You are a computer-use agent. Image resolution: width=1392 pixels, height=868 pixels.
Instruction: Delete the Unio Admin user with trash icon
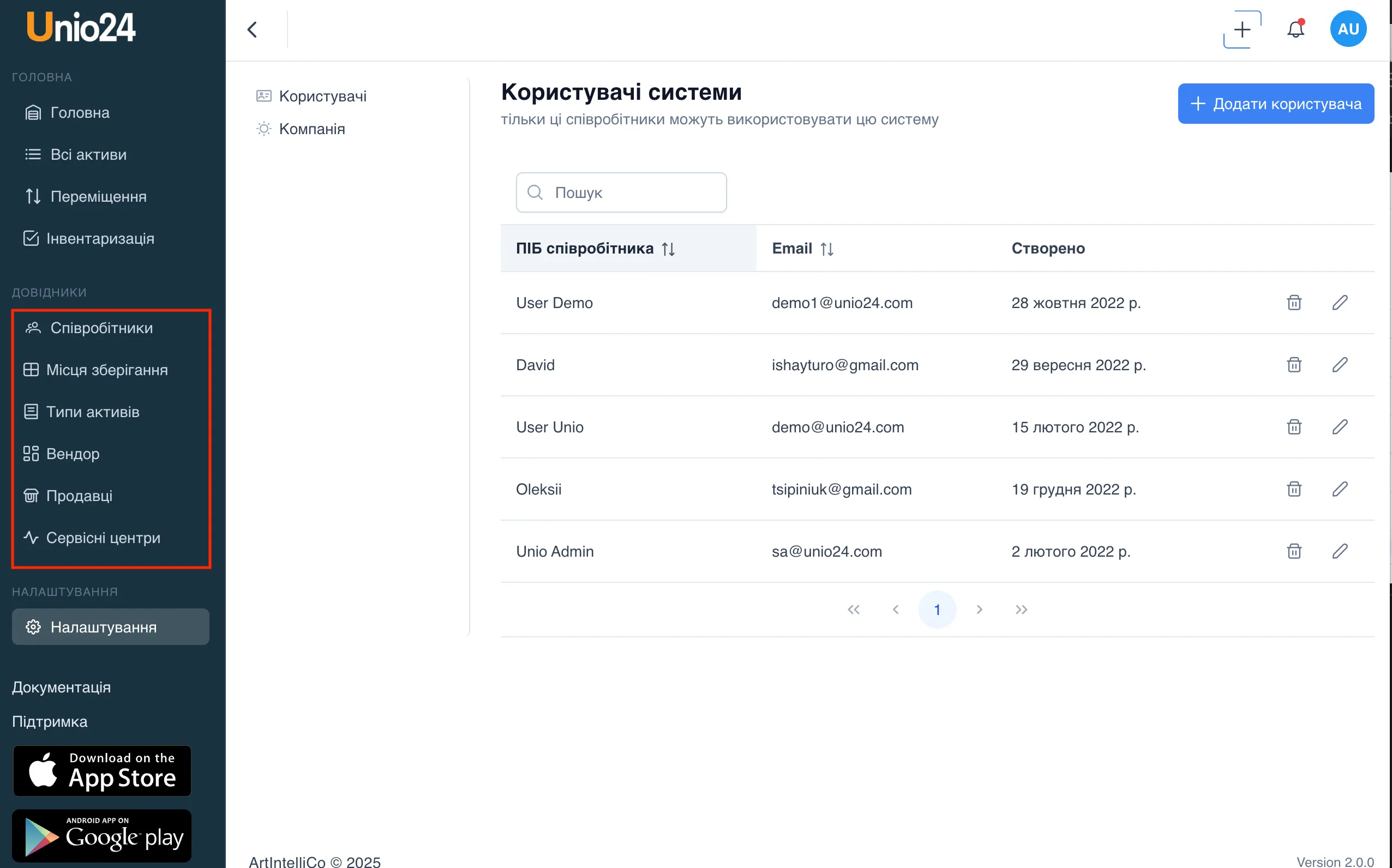(x=1294, y=551)
